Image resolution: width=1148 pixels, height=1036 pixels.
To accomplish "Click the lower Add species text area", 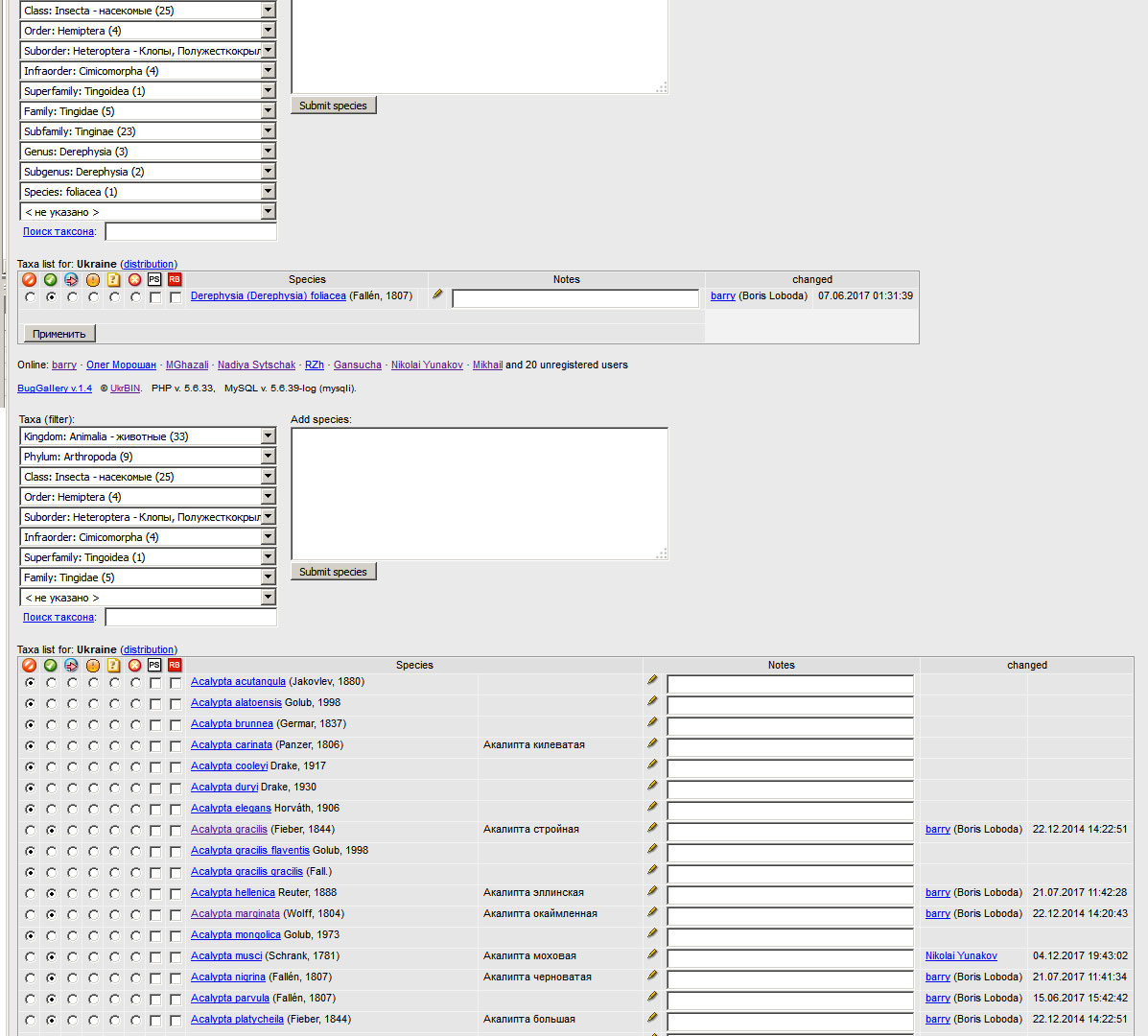I will [x=479, y=493].
